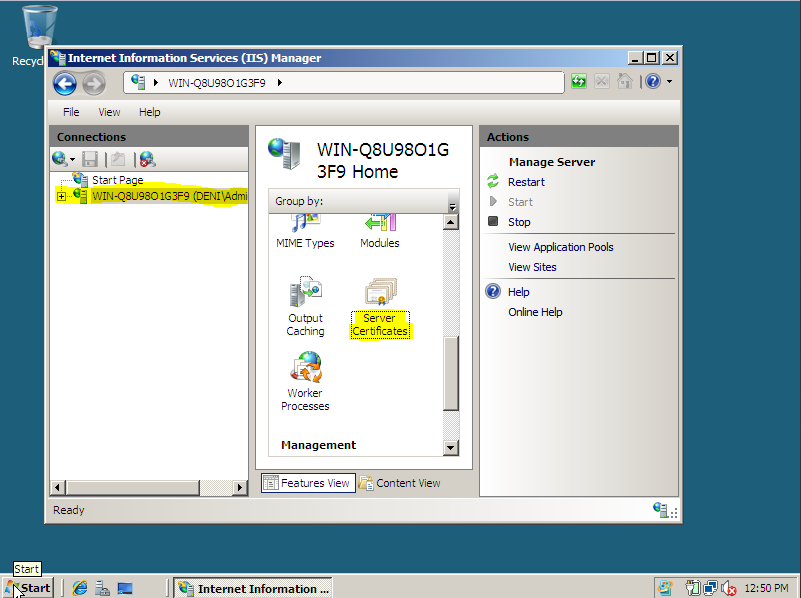Viewport: 801px width, 598px height.
Task: Switch to the Features View tab
Action: click(308, 483)
